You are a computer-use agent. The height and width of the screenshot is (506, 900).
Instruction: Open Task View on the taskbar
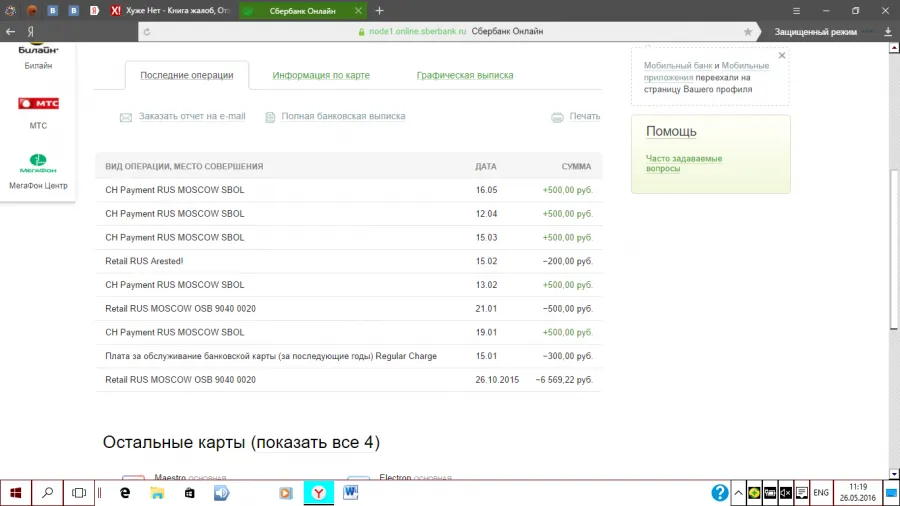(79, 493)
